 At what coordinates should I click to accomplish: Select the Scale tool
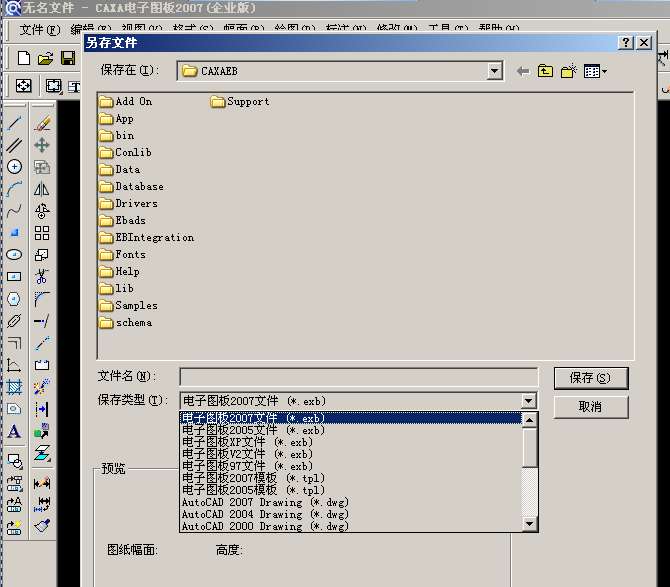(42, 255)
